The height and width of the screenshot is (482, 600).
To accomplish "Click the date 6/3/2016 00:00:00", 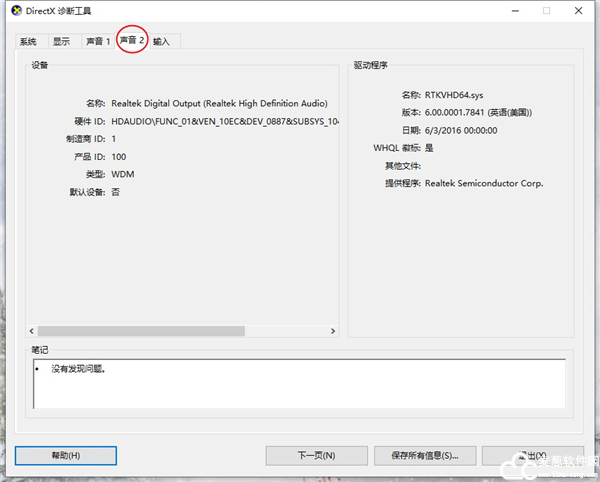I will 461,130.
